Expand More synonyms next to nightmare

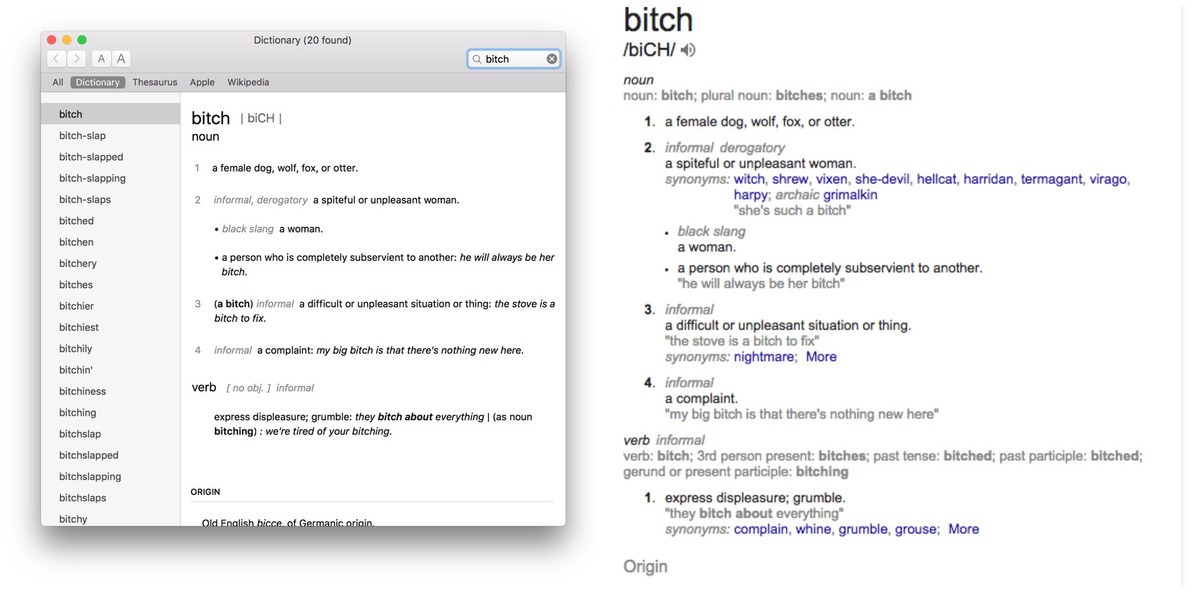[821, 357]
